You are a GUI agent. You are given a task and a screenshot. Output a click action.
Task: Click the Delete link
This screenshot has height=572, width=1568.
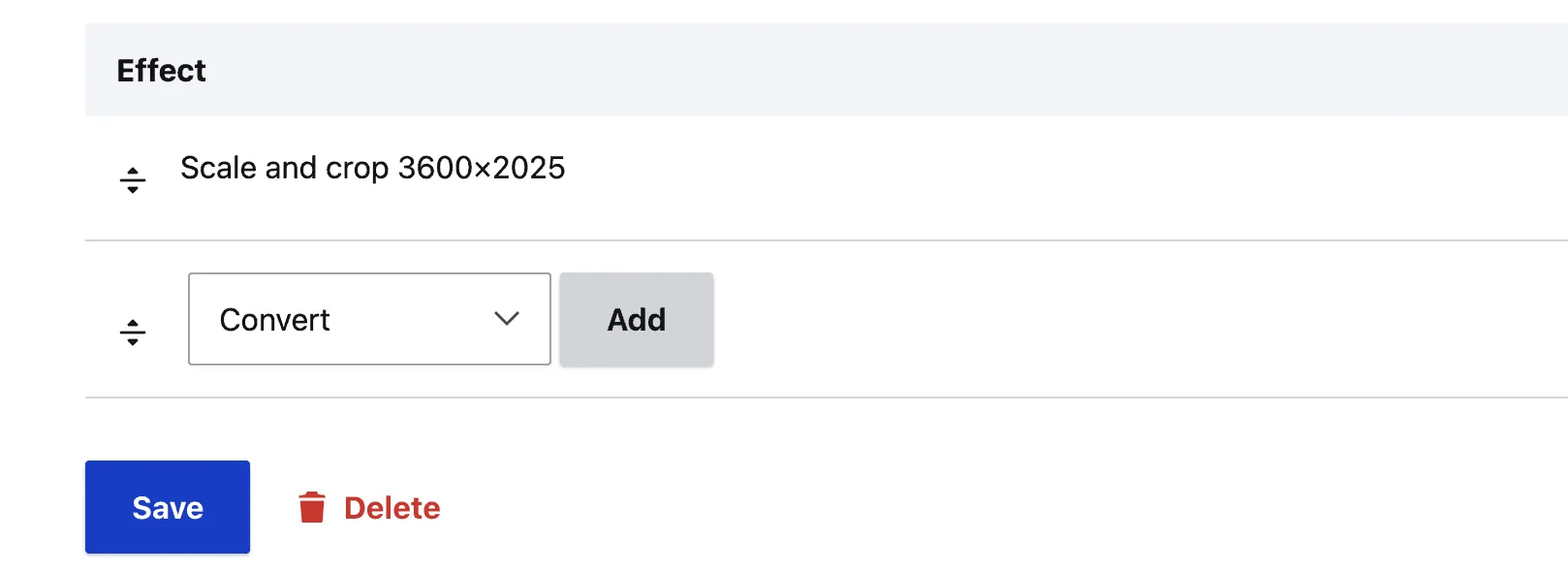click(392, 506)
